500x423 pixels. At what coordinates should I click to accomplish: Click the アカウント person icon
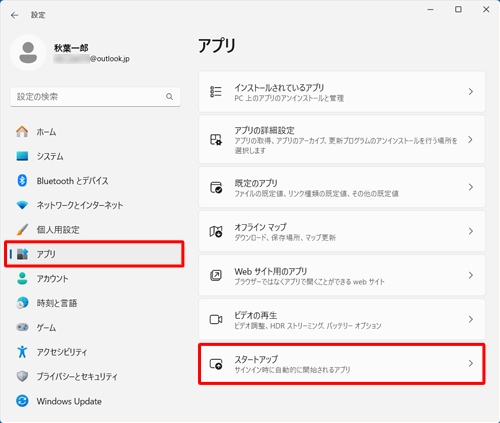[22, 278]
